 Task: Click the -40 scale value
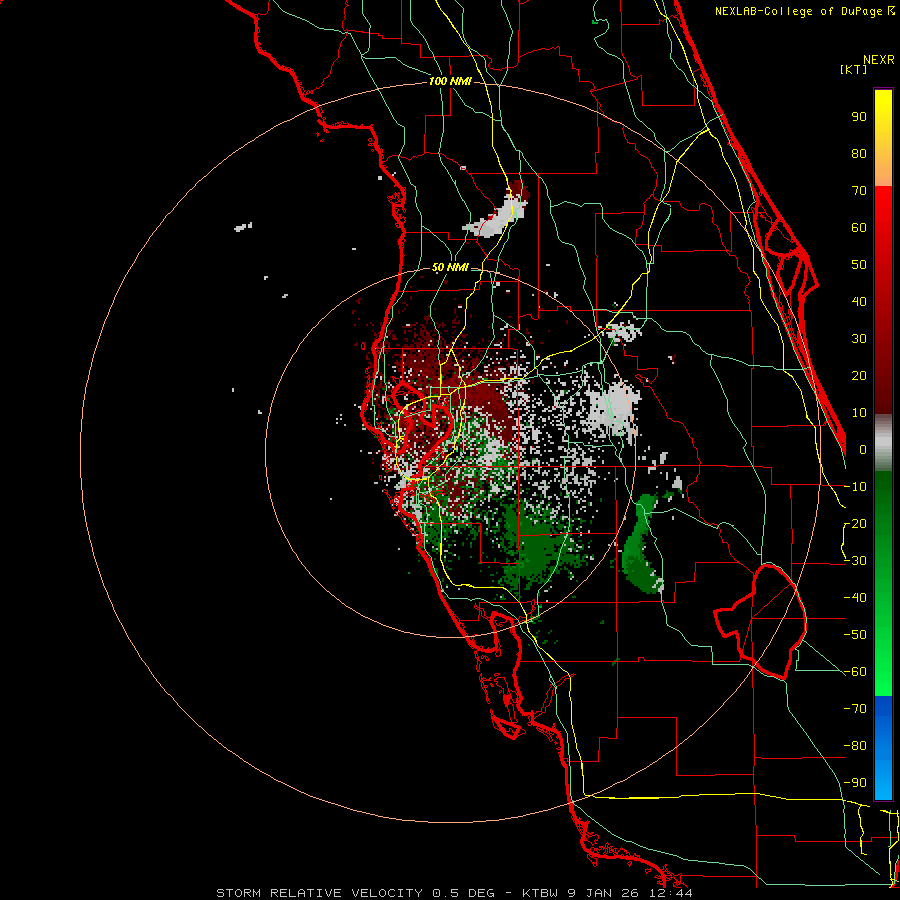point(855,598)
